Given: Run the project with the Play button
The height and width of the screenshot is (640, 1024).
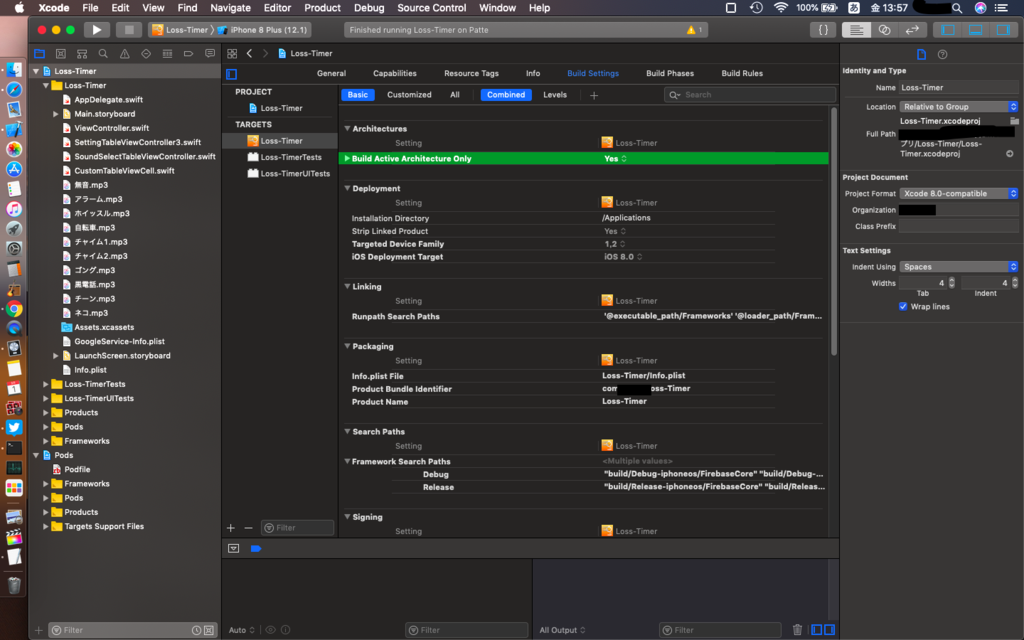Looking at the screenshot, I should click(97, 29).
